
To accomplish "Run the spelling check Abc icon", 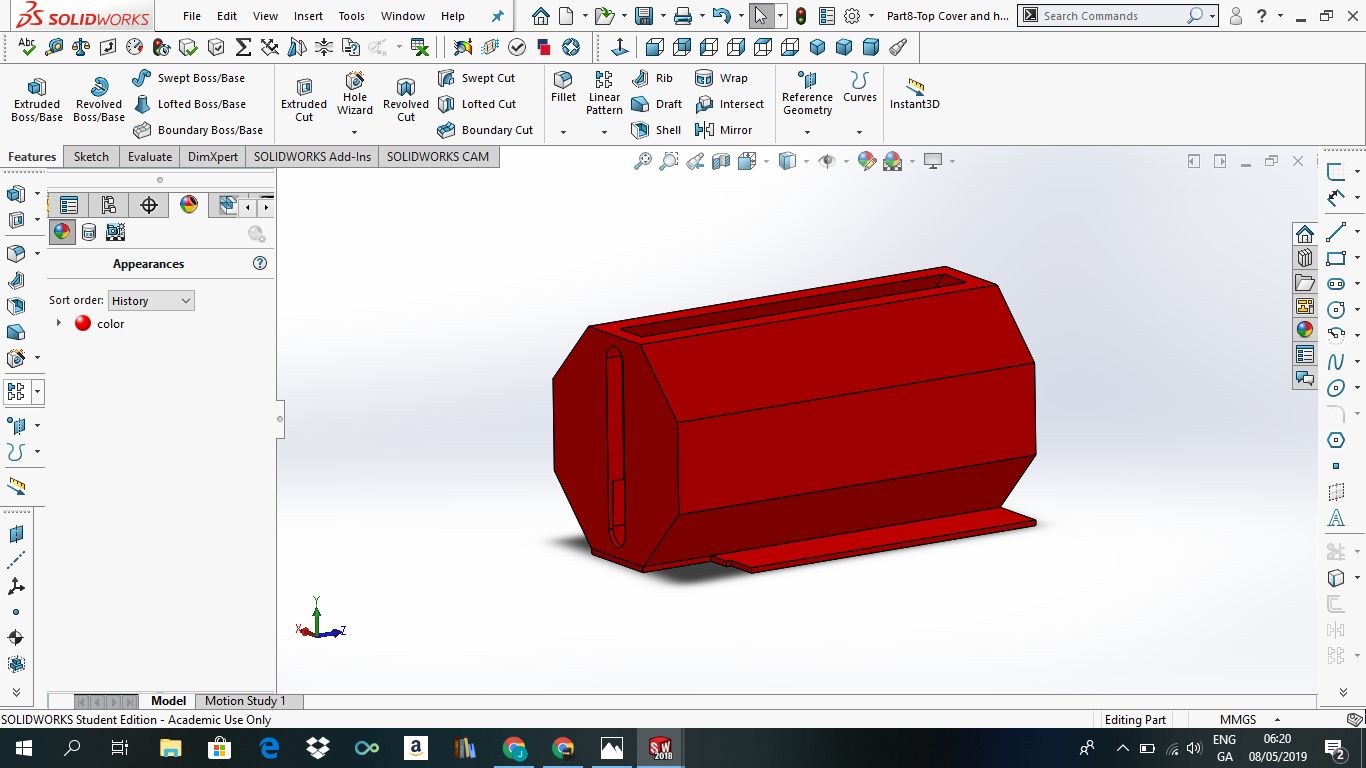I will point(27,47).
